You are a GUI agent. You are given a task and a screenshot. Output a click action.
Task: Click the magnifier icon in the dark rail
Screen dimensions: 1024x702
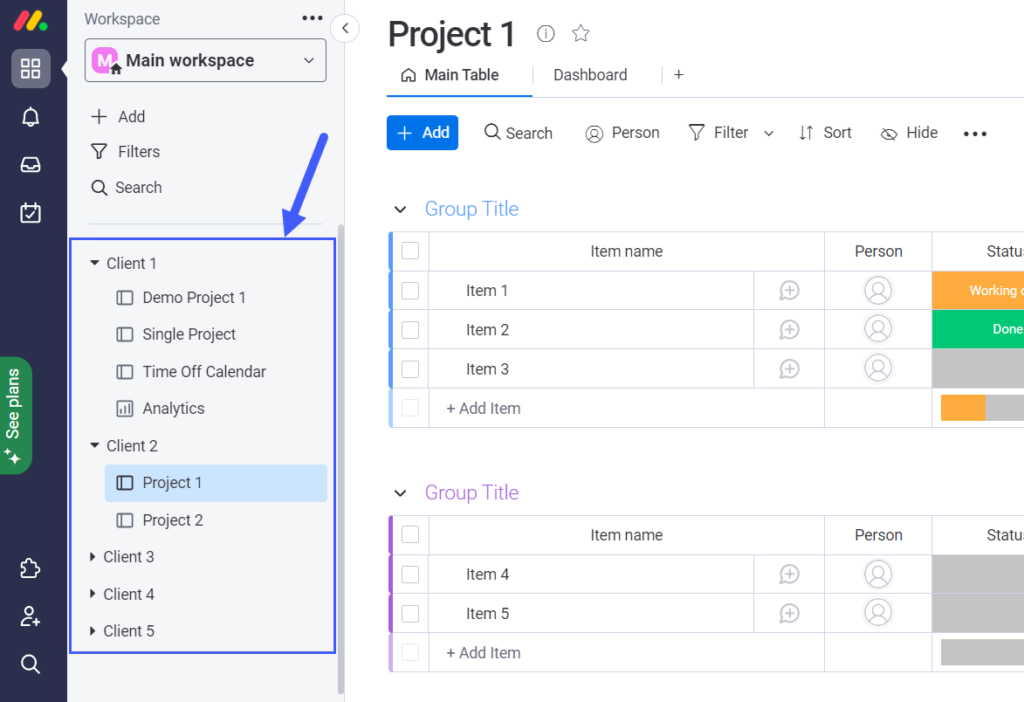tap(31, 664)
